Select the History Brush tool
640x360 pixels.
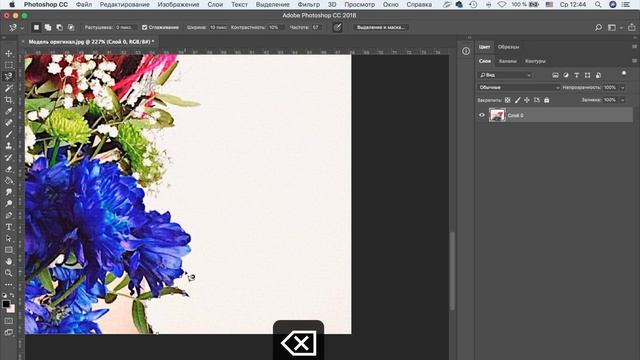9,158
